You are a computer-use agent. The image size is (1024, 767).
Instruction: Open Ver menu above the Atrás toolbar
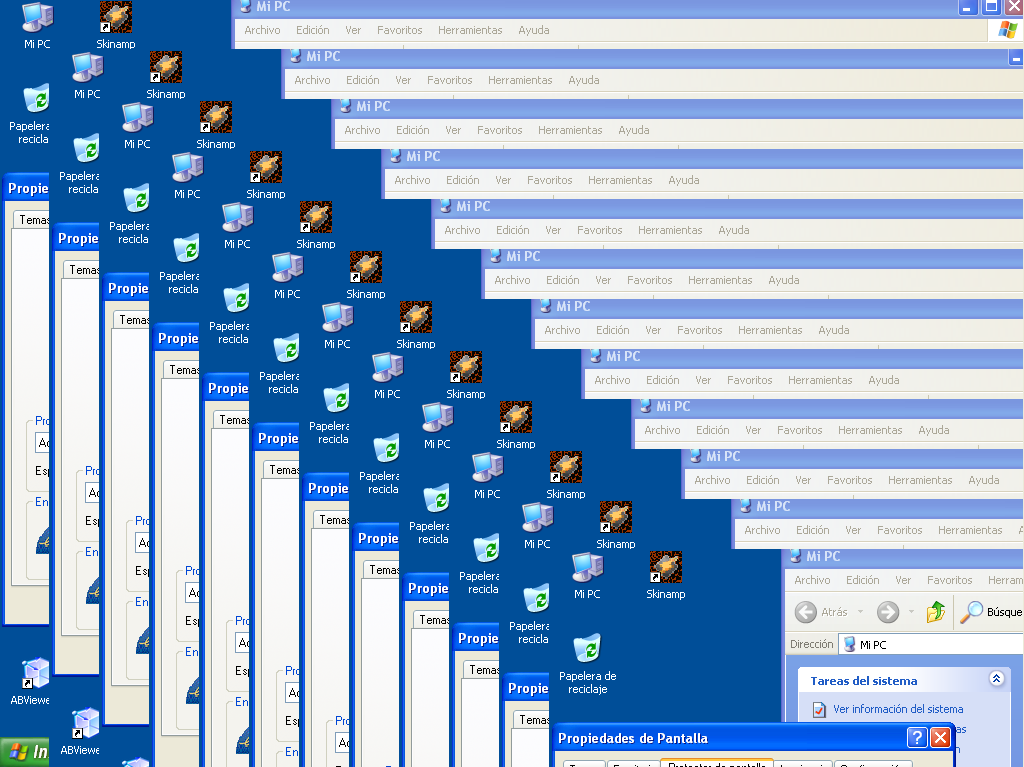point(903,580)
